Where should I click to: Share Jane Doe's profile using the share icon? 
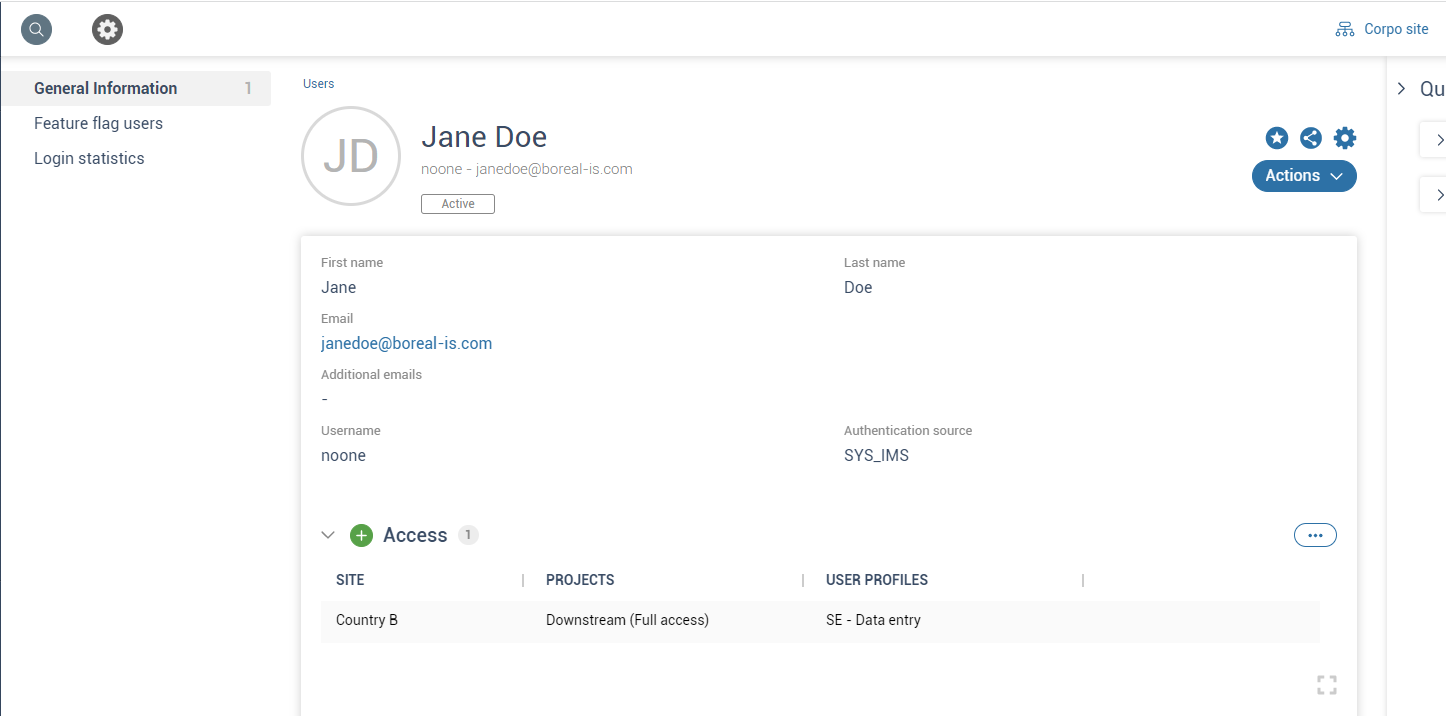(x=1311, y=138)
